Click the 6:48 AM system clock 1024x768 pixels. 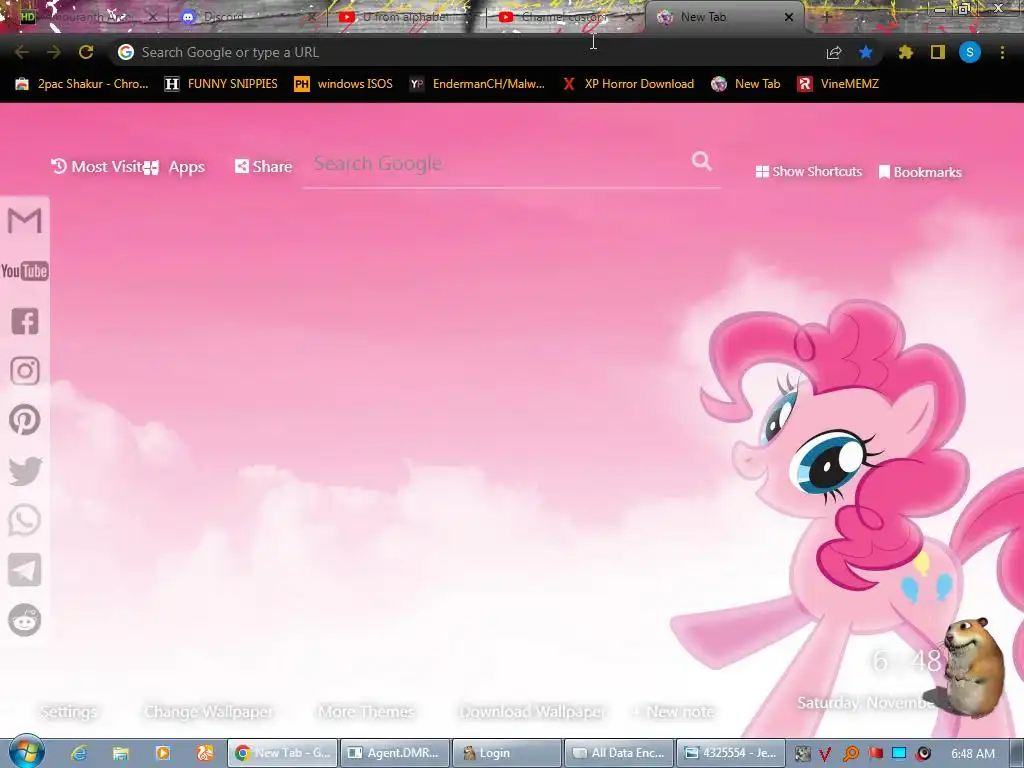click(x=973, y=754)
